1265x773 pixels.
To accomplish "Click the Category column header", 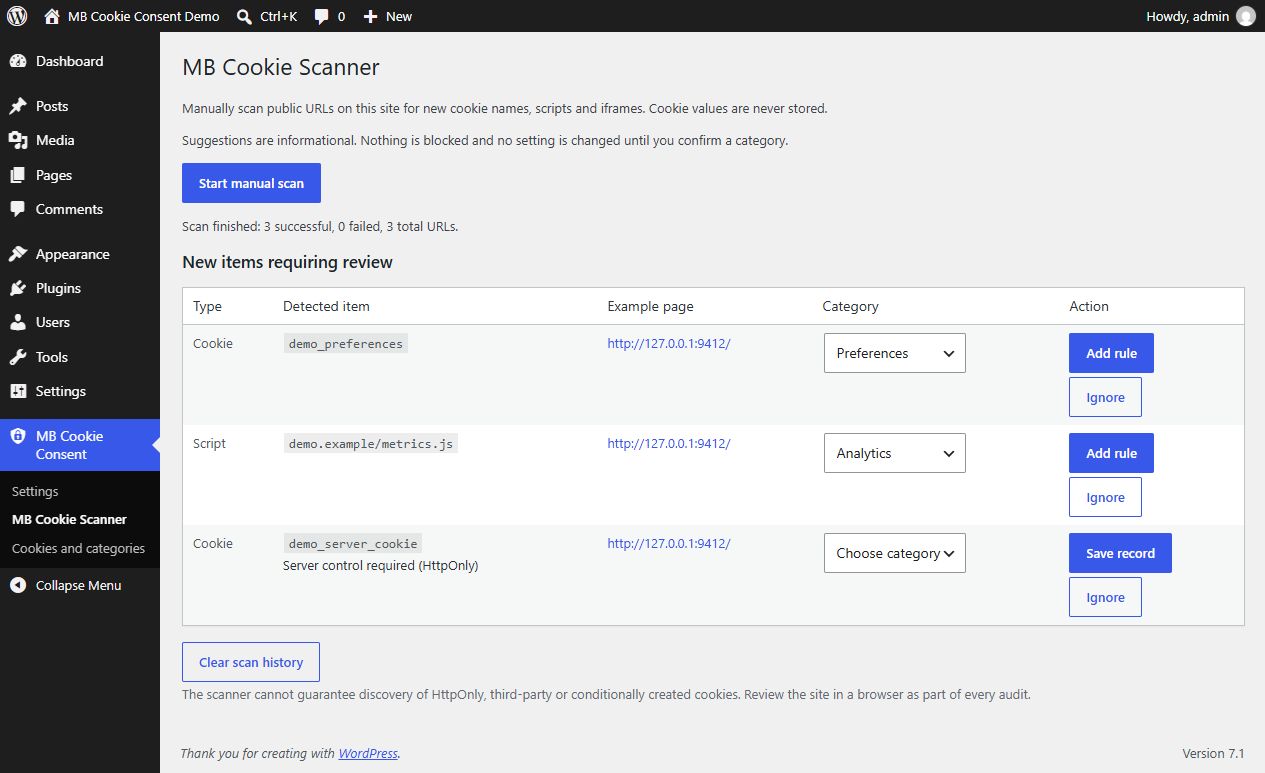I will [850, 306].
